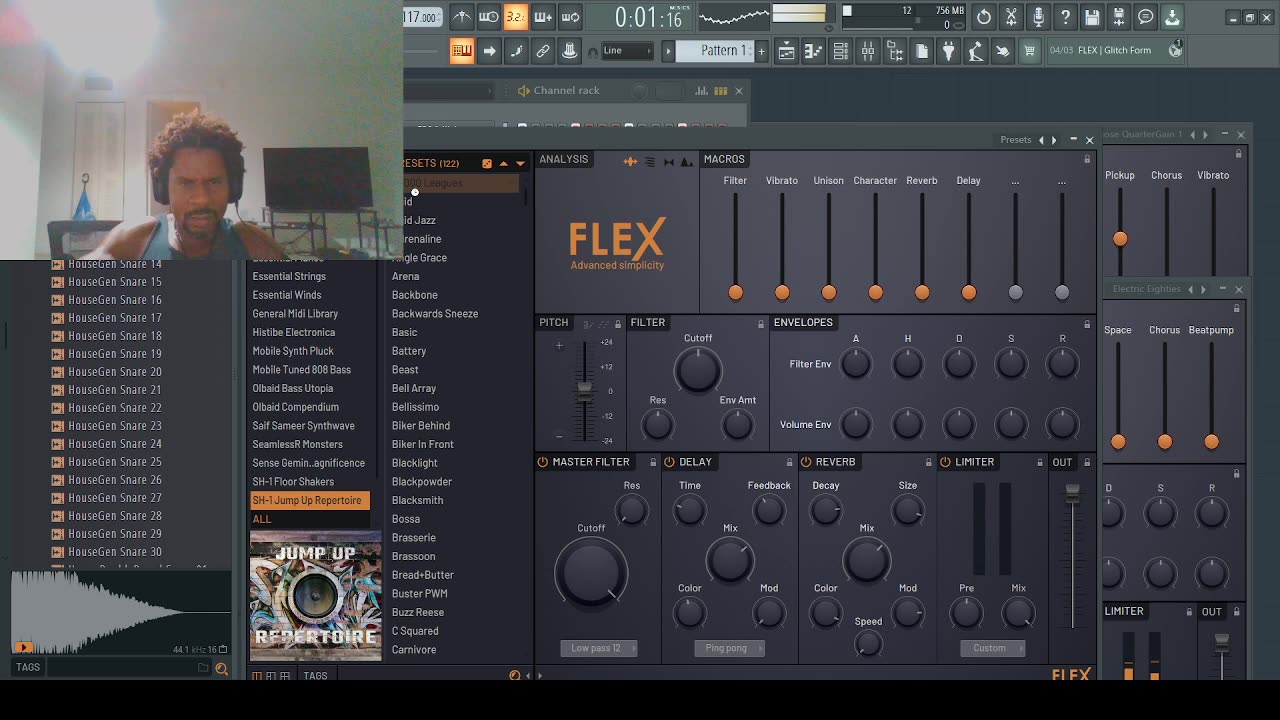This screenshot has height=720, width=1280.
Task: Click the ANALYSIS section header
Action: coord(564,160)
